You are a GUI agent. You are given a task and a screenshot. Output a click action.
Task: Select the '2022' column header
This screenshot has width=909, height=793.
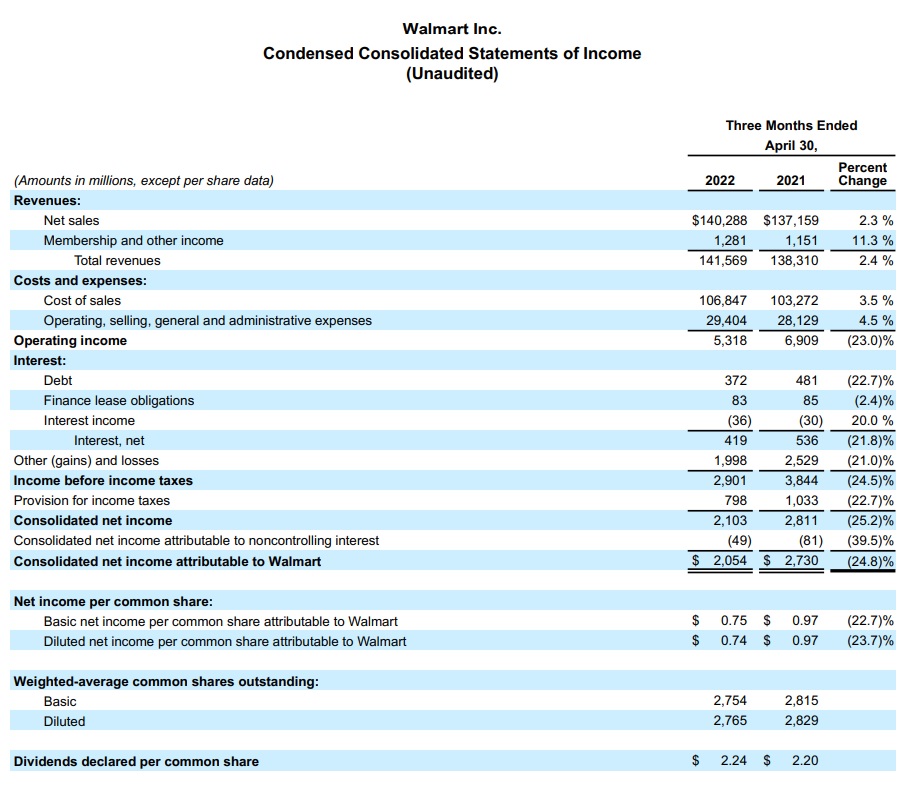click(x=720, y=180)
